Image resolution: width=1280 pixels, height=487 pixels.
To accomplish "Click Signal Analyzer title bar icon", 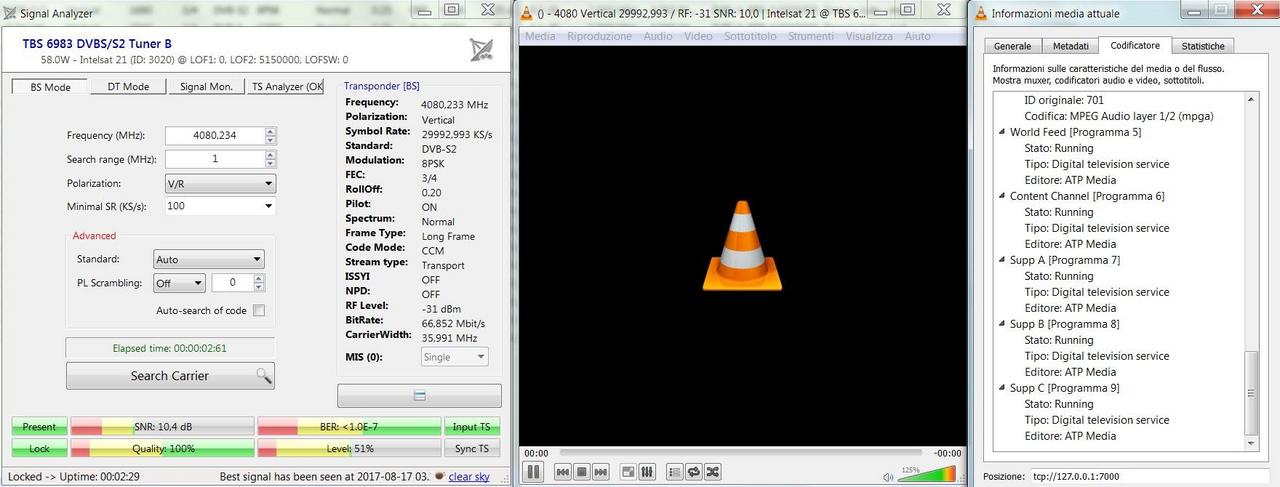I will 10,14.
